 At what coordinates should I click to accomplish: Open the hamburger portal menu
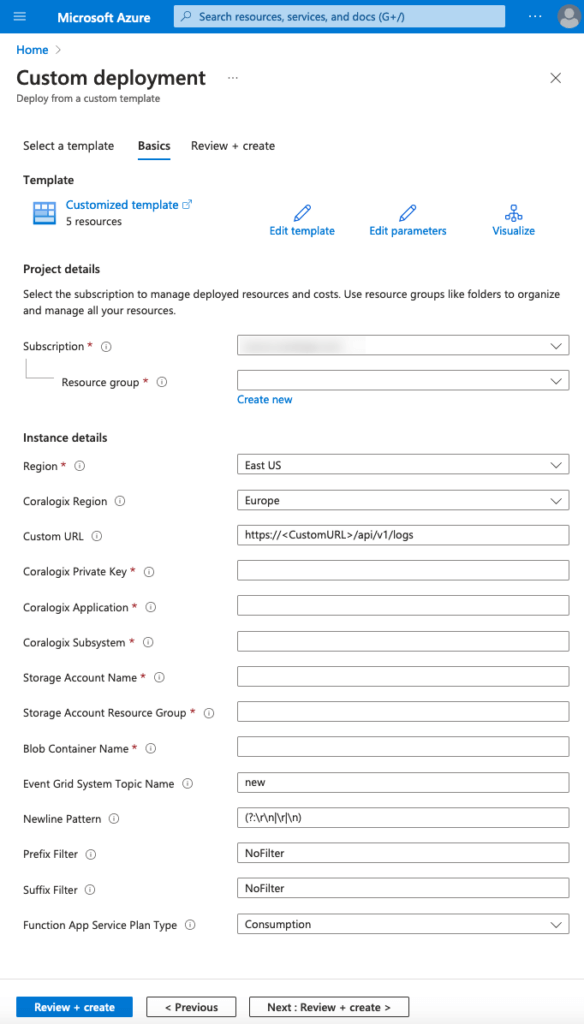20,16
